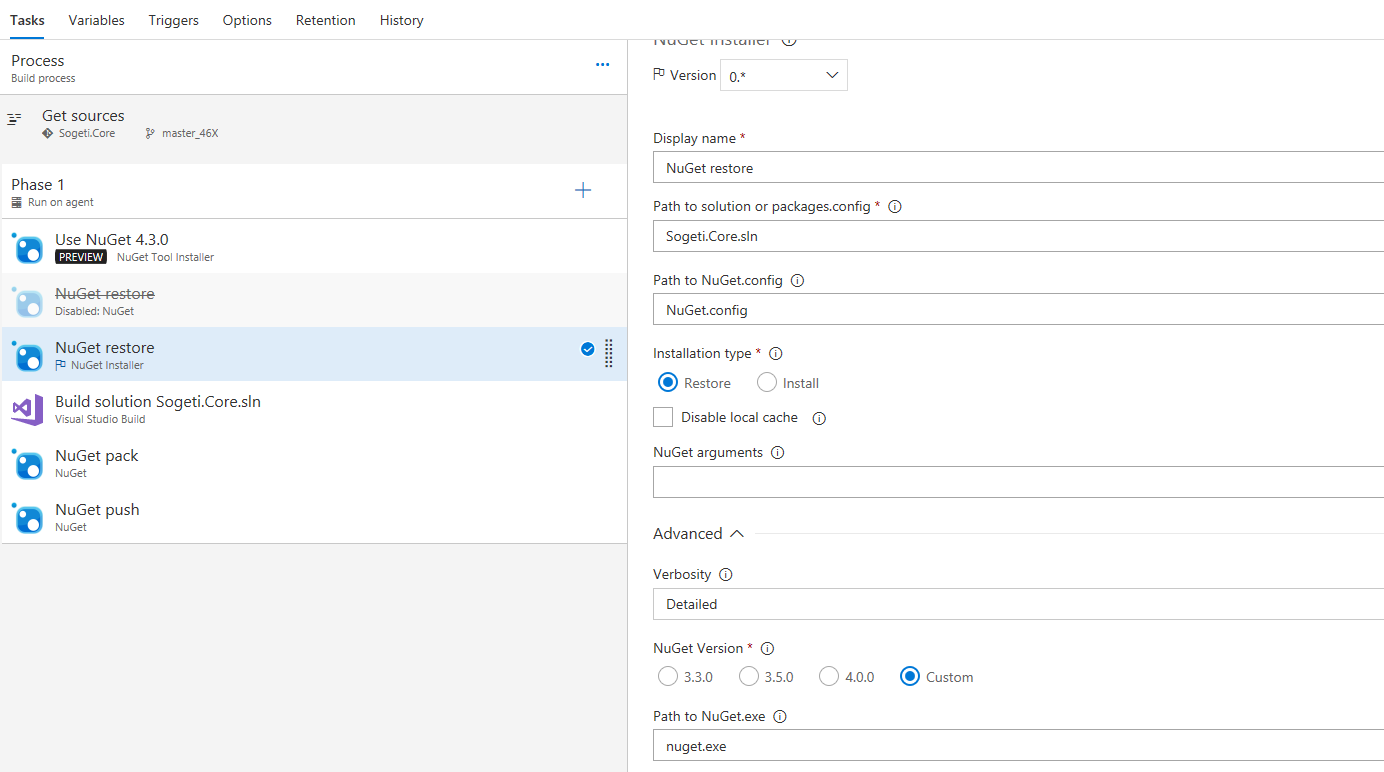This screenshot has width=1384, height=772.
Task: Open the Version dropdown showing 0.*
Action: [x=783, y=75]
